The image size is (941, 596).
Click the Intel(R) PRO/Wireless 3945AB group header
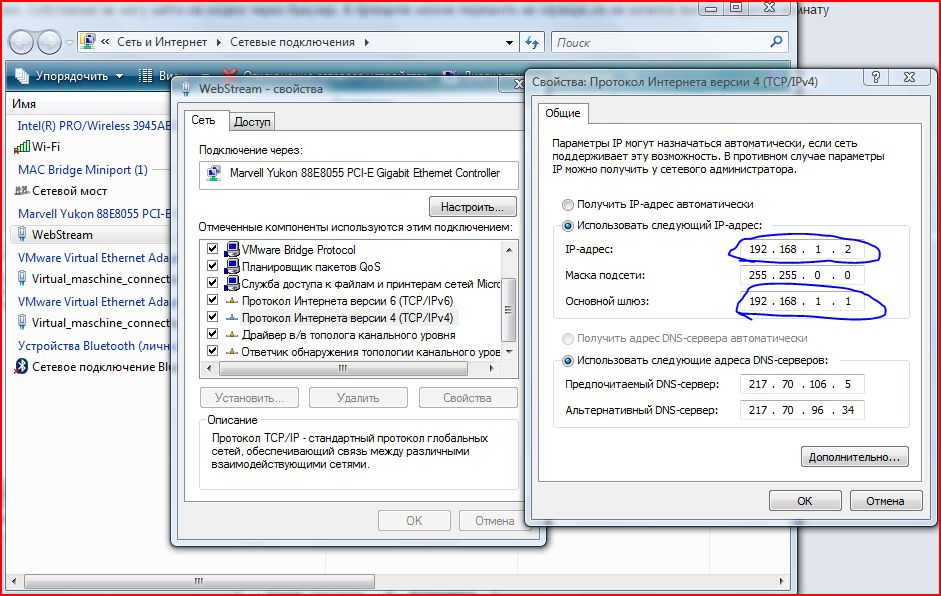(94, 126)
